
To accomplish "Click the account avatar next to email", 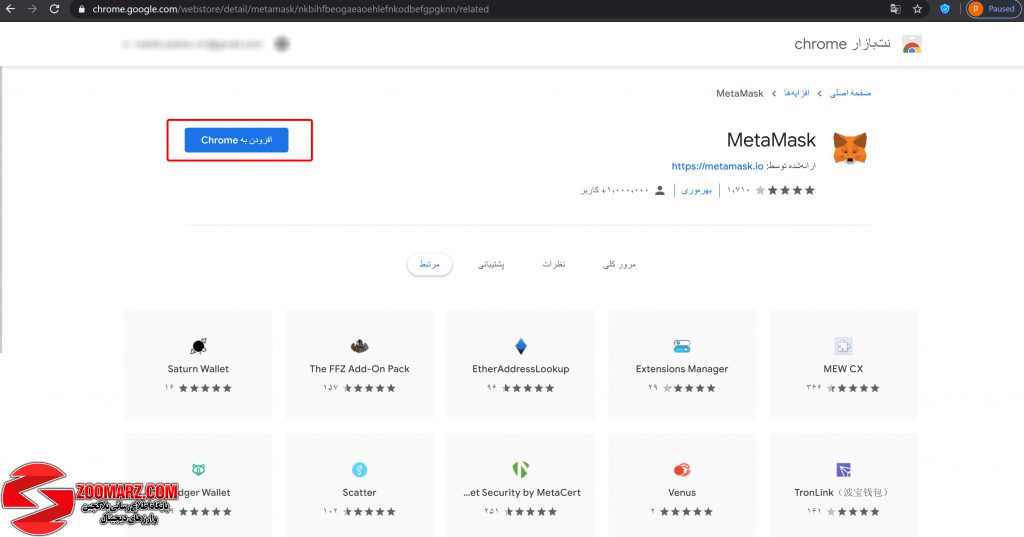I will click(281, 44).
